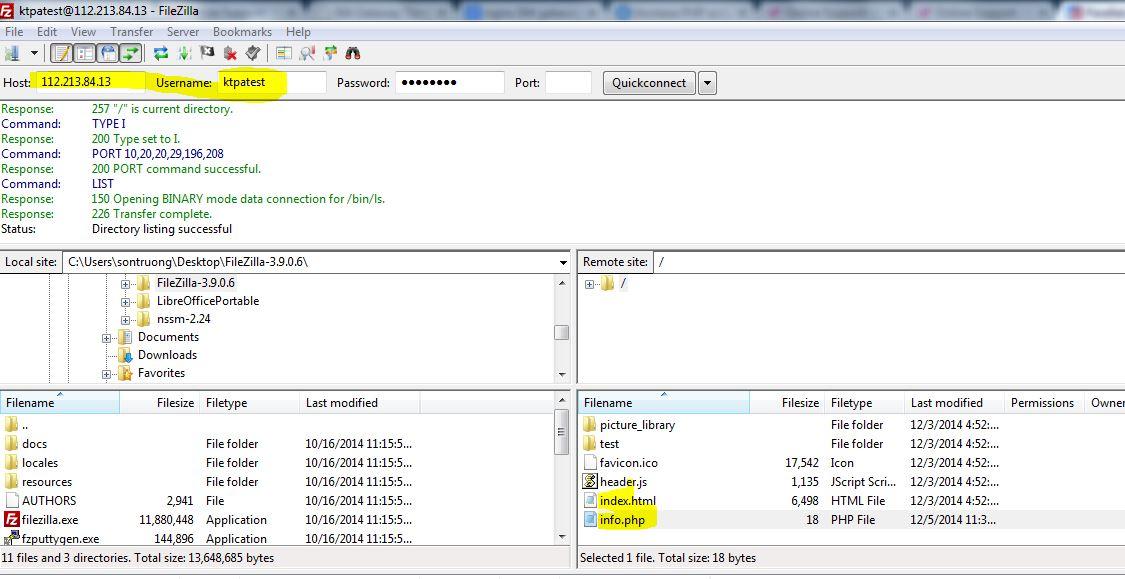The height and width of the screenshot is (579, 1125).
Task: Click the Favorites star folder icon
Action: [126, 373]
